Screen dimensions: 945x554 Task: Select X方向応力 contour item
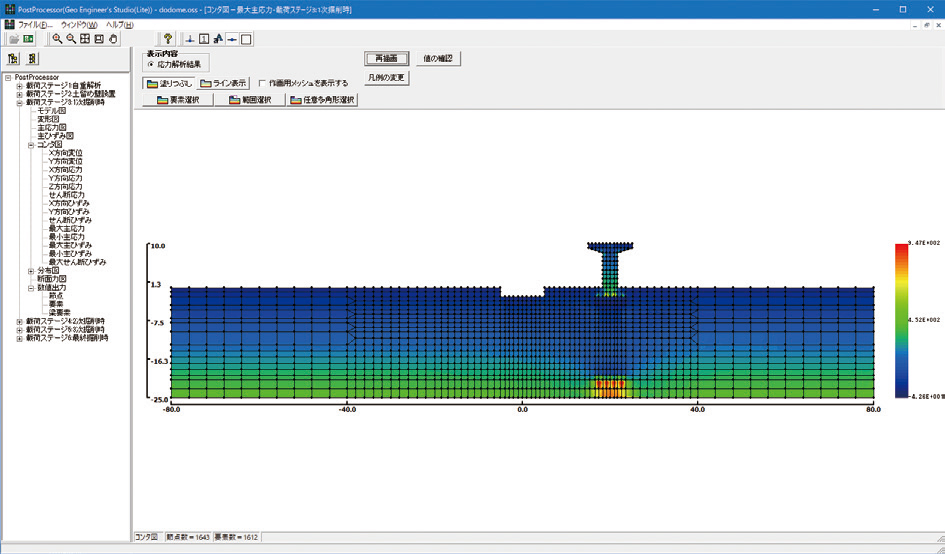pos(66,170)
